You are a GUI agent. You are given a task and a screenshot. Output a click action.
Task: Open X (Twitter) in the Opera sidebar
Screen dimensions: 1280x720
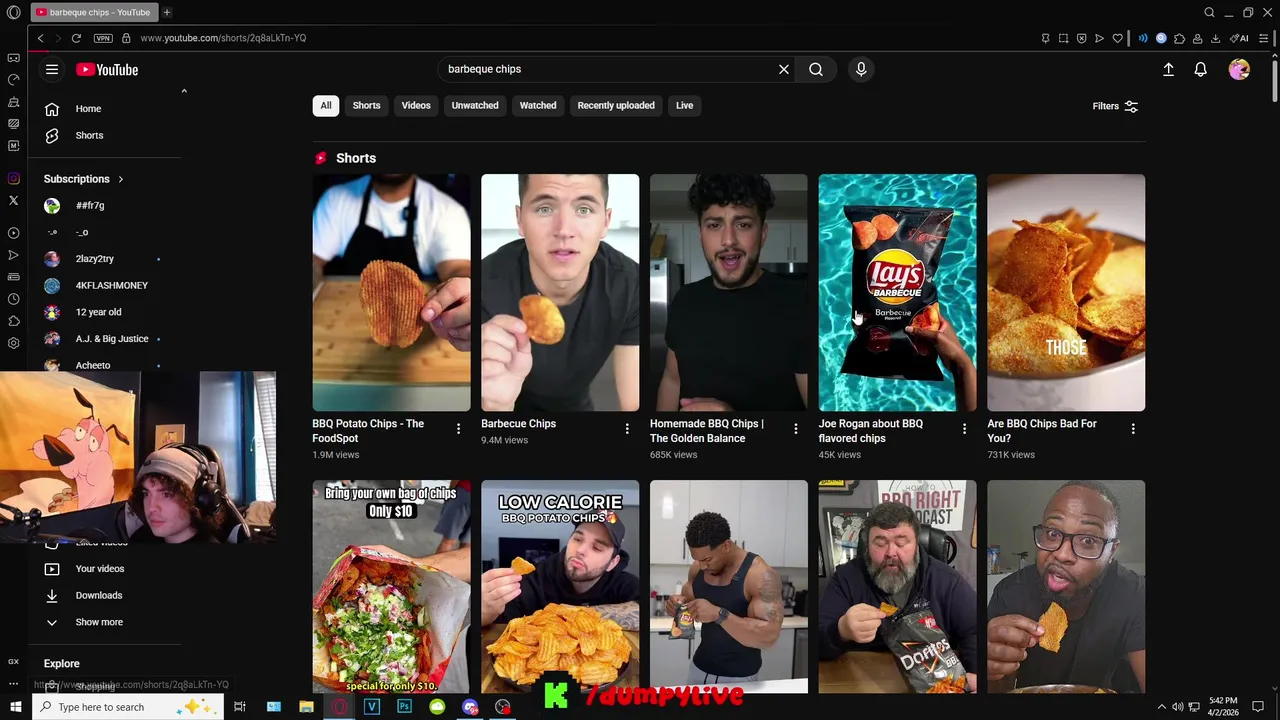[x=13, y=201]
